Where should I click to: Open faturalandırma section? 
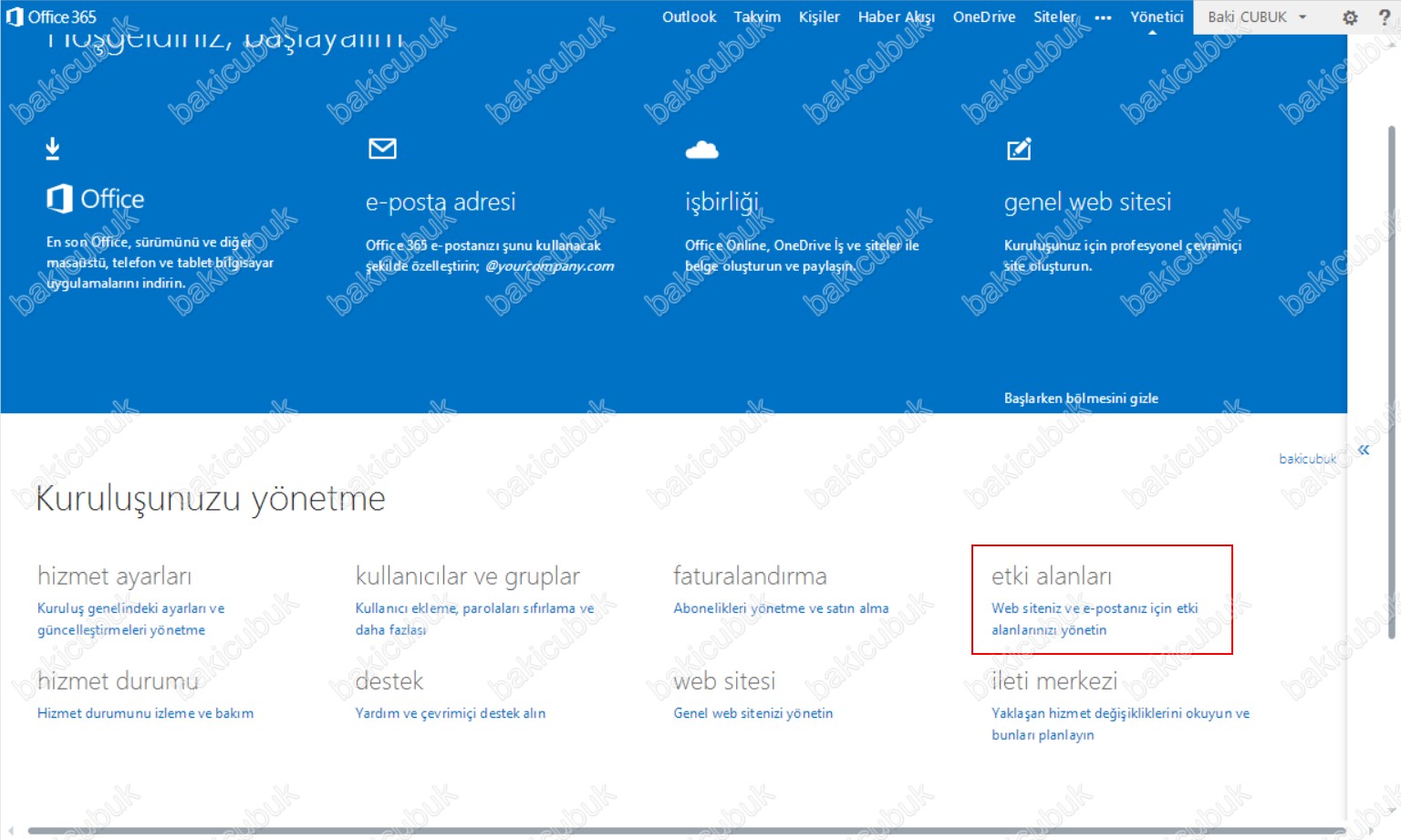(750, 576)
